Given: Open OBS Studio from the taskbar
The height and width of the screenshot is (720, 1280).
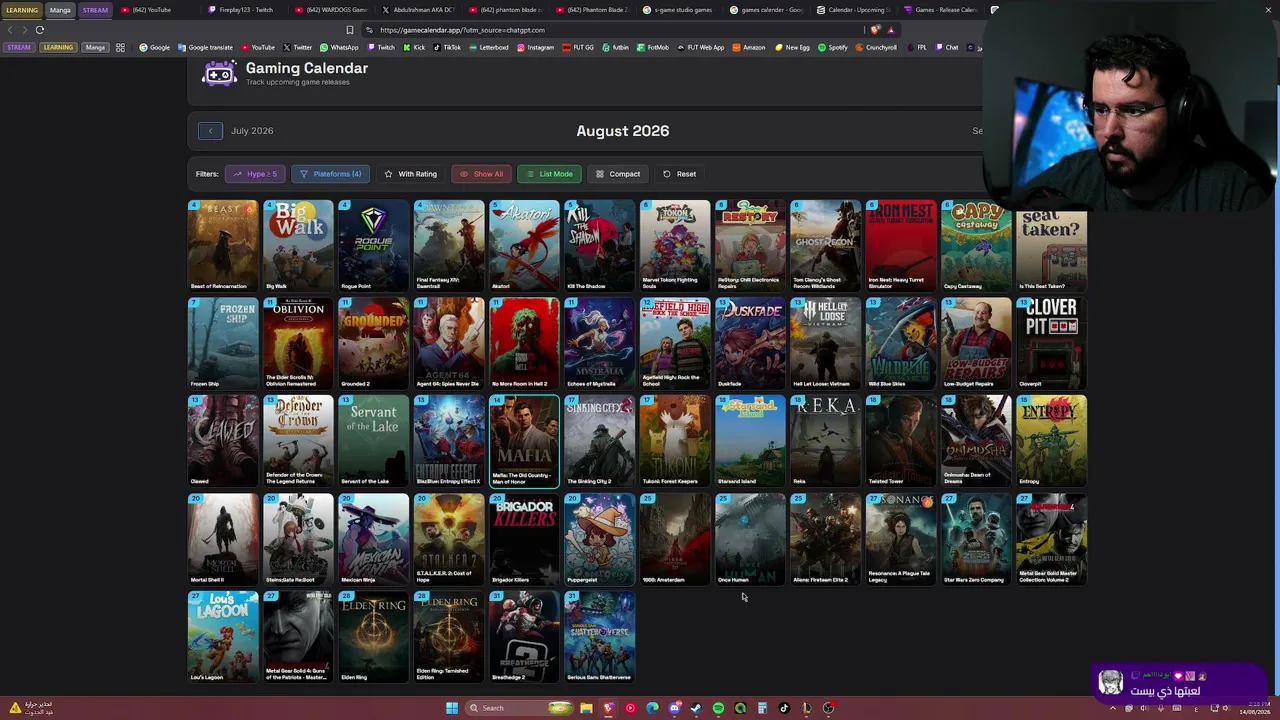Looking at the screenshot, I should point(828,708).
